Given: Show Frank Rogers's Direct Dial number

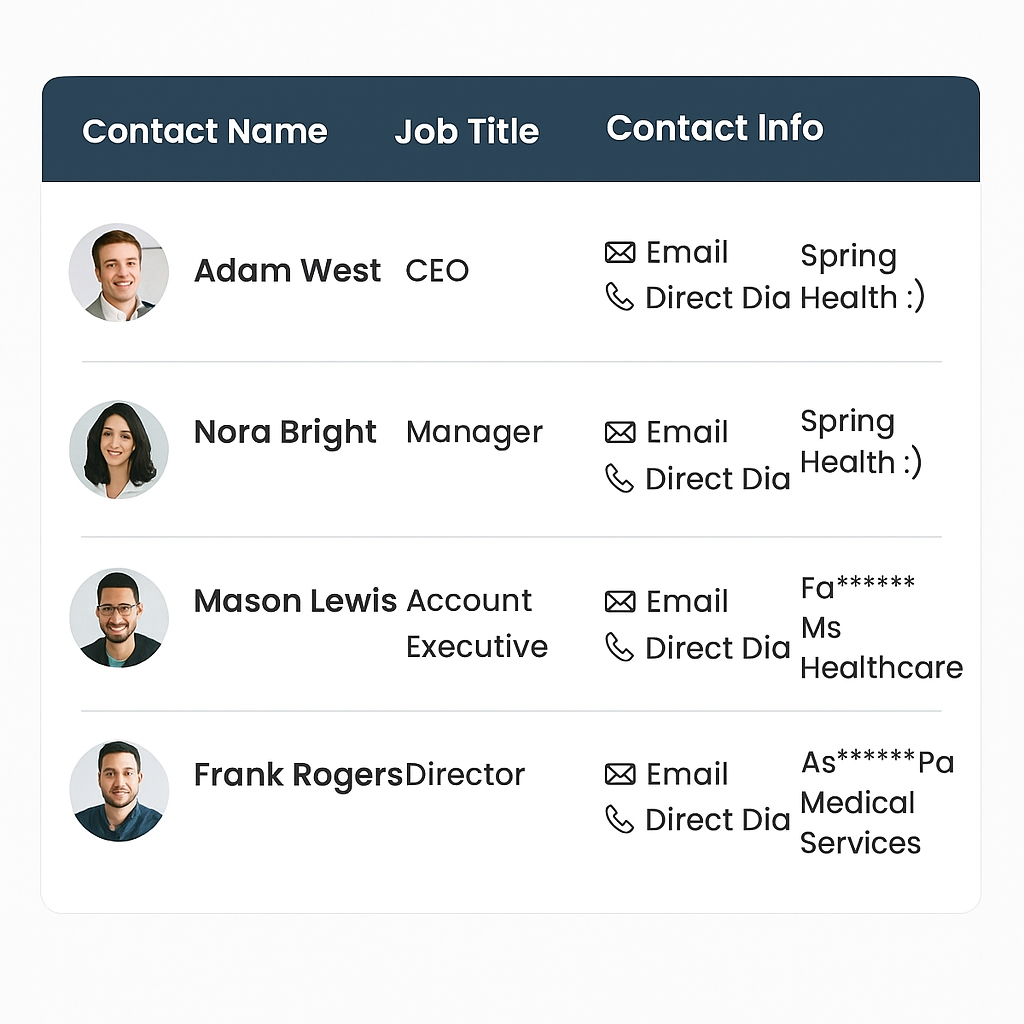Looking at the screenshot, I should [x=717, y=820].
